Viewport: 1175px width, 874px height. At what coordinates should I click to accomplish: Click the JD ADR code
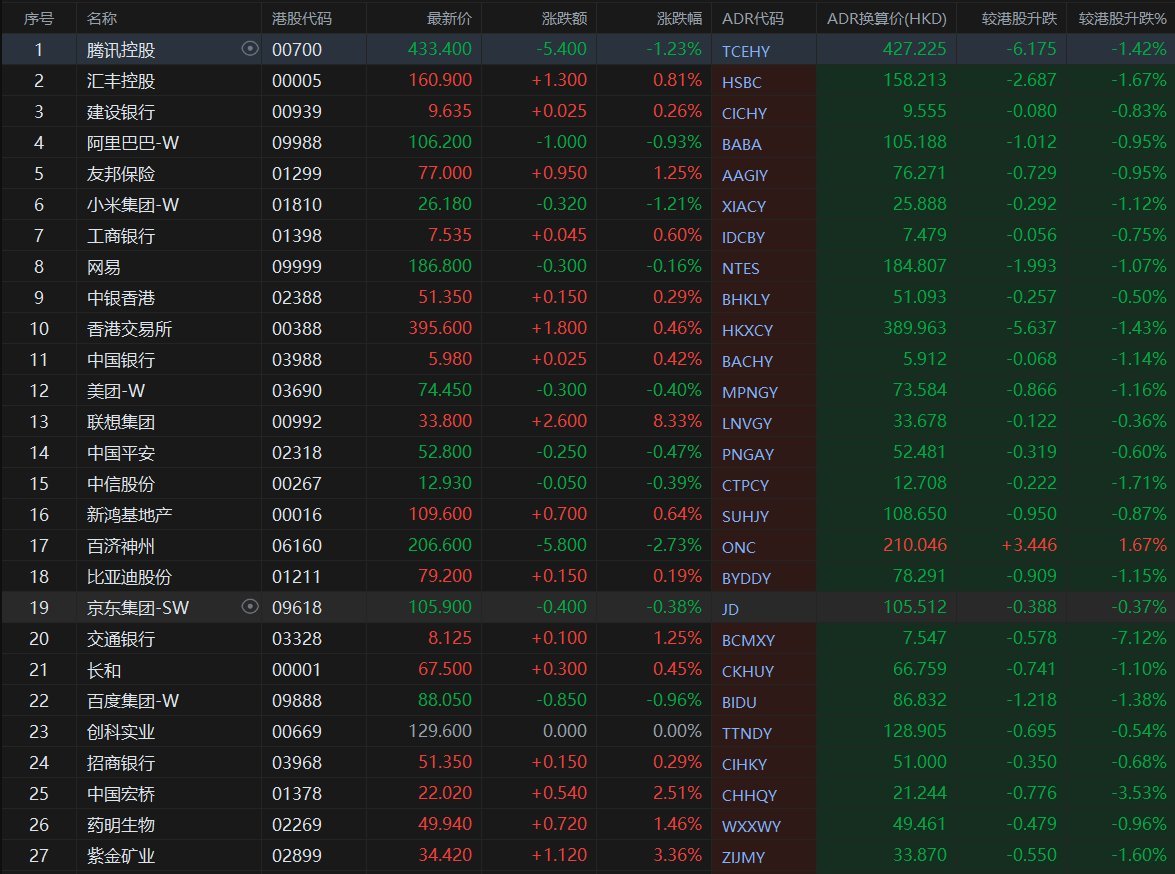730,609
